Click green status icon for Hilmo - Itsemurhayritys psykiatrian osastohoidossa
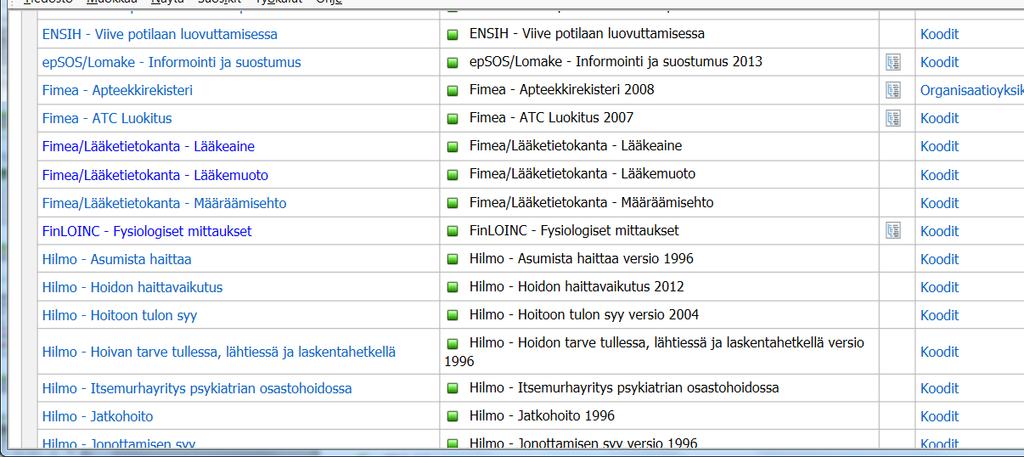 [x=453, y=388]
